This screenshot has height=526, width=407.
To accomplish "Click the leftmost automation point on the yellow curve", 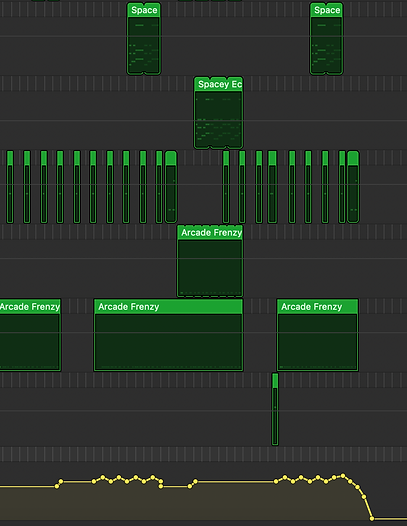I will click(x=57, y=486).
